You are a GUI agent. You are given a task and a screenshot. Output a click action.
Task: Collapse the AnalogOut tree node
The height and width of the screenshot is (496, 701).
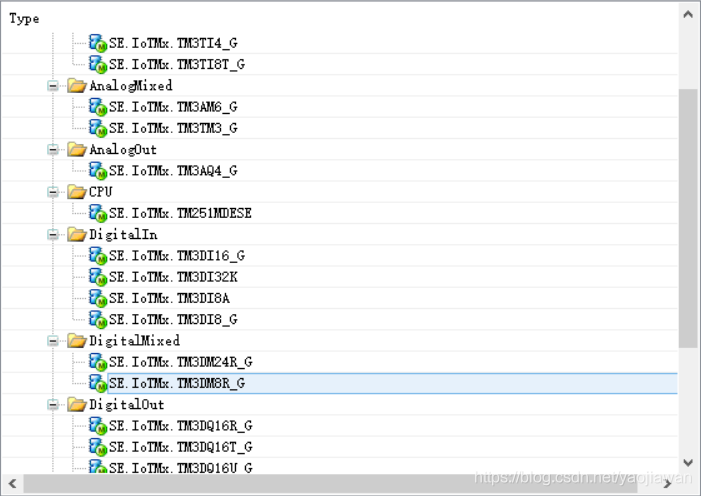pyautogui.click(x=53, y=150)
